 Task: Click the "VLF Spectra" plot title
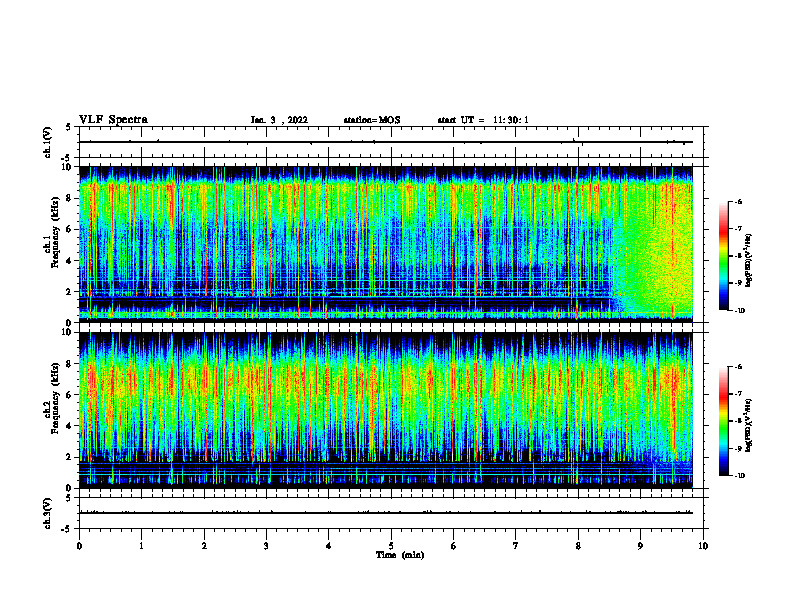[x=113, y=120]
